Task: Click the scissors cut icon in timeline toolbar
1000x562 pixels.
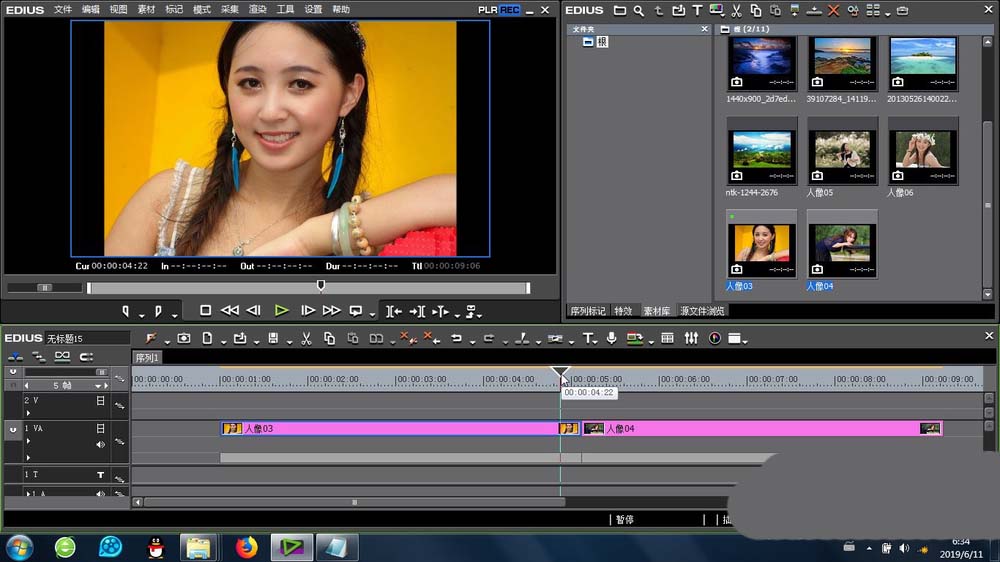Action: click(306, 339)
